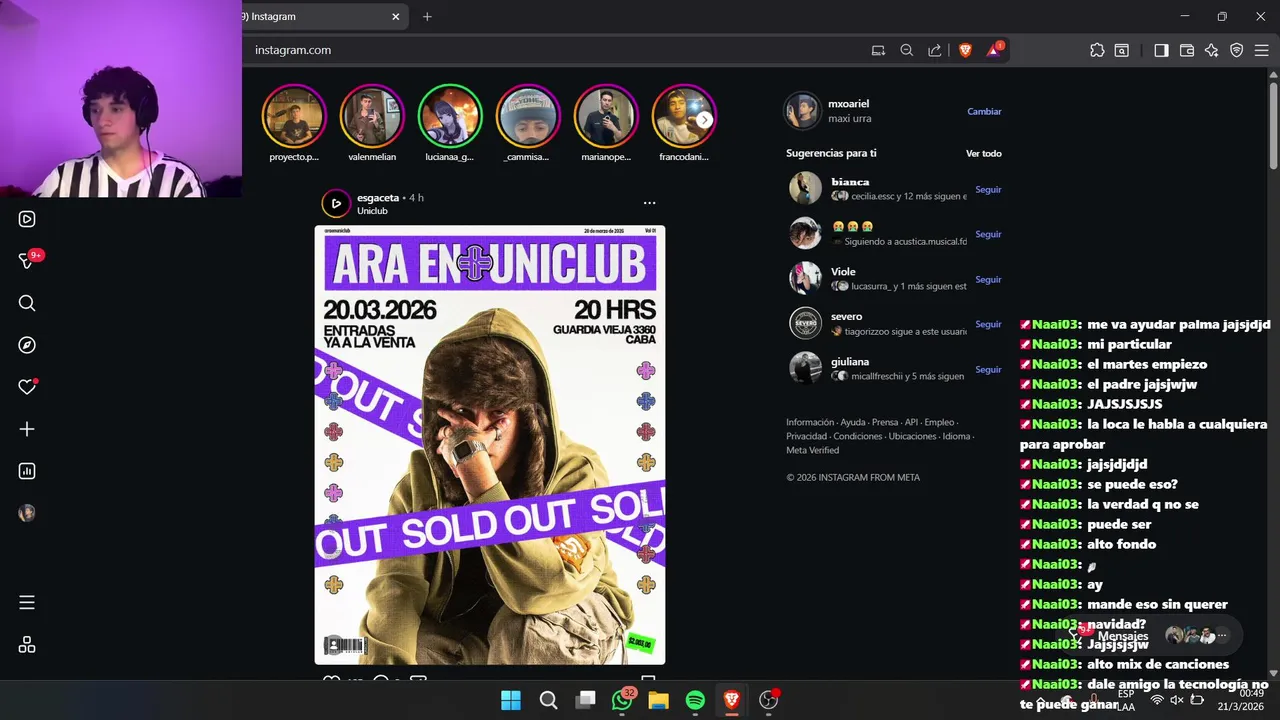
Task: Open the Ayuda footer link
Action: (853, 423)
